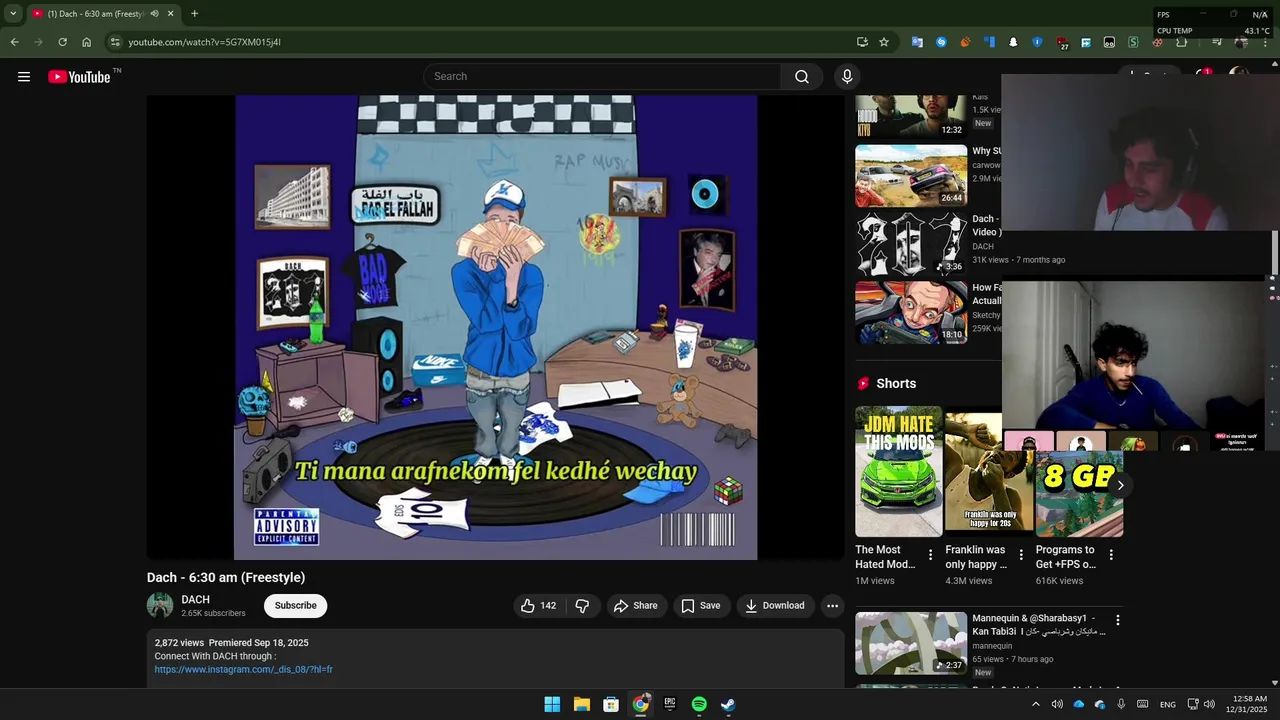Open Steam from the taskbar

click(x=728, y=704)
